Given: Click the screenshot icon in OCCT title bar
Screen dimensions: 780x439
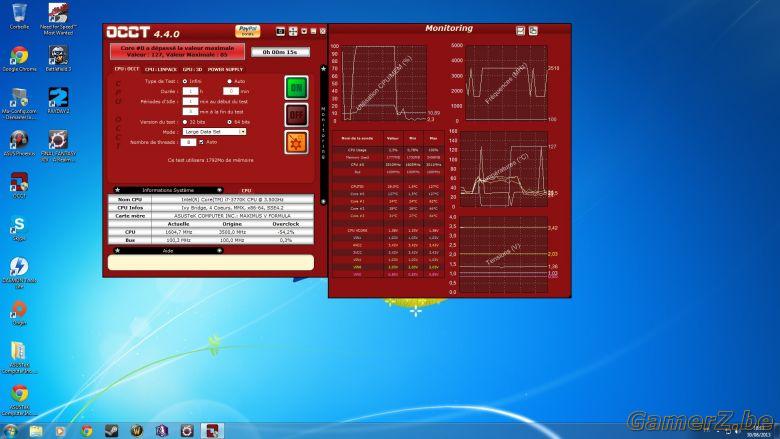Looking at the screenshot, I should [280, 31].
